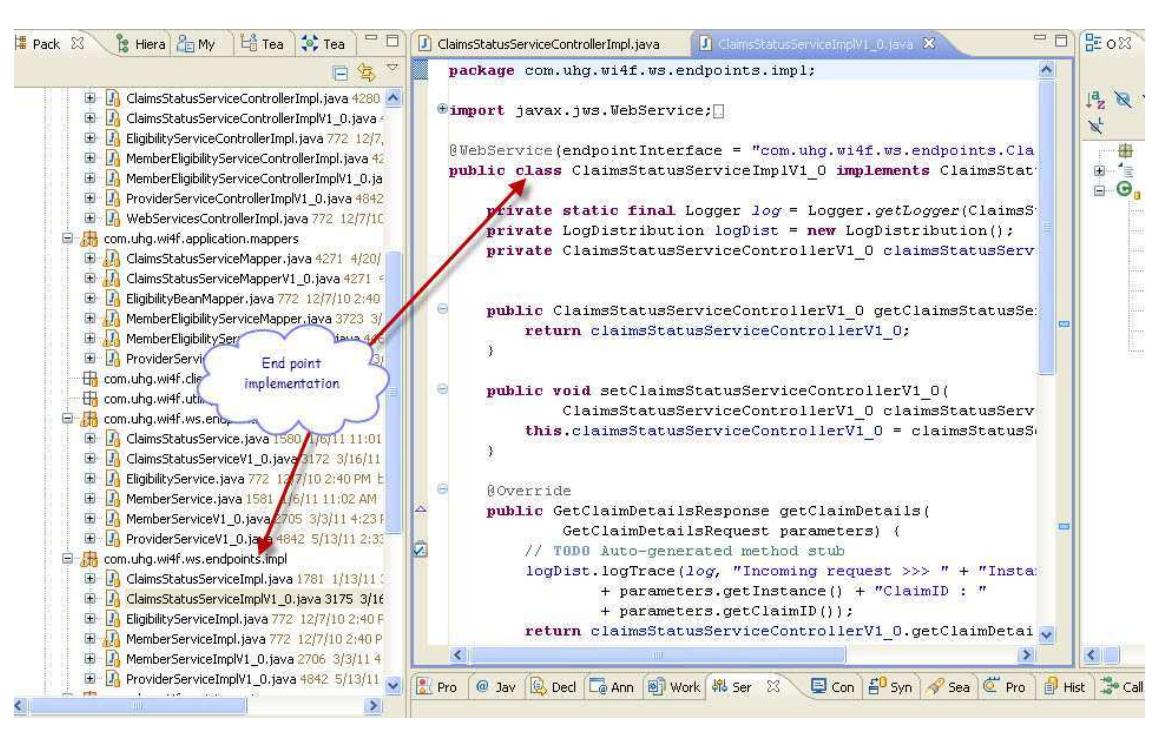
Task: Toggle Link with Editor in Package Explorer
Action: point(366,72)
